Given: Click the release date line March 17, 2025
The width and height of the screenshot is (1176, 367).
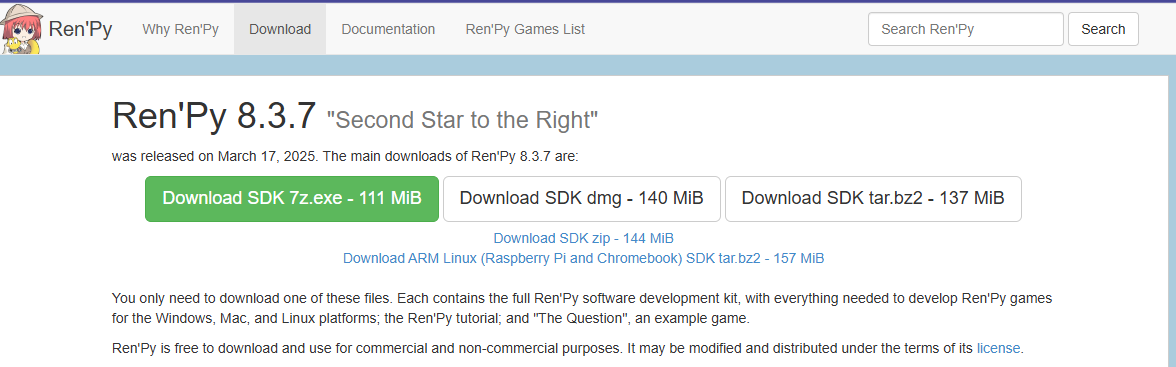Looking at the screenshot, I should tap(345, 157).
